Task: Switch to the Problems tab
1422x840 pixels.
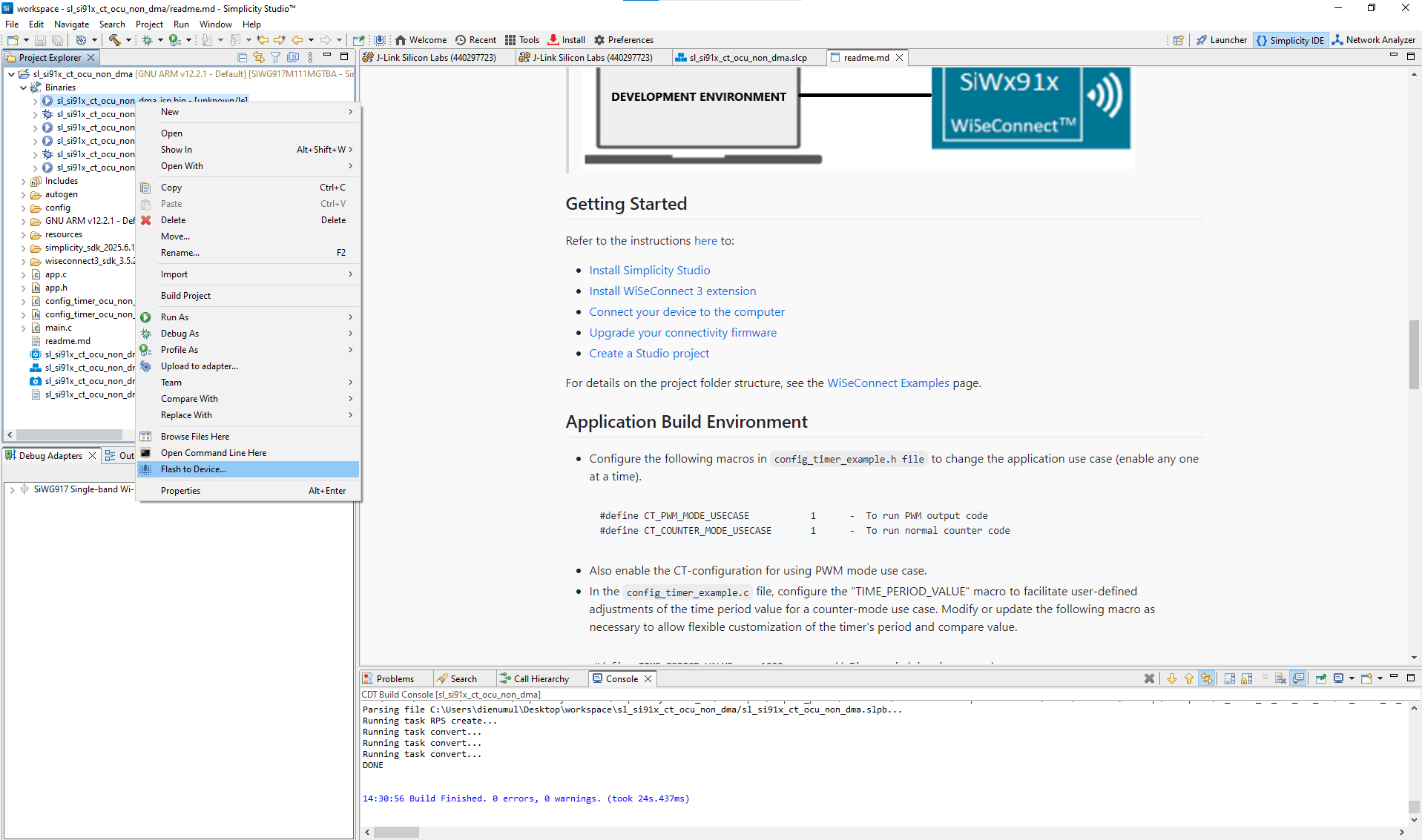Action: [x=395, y=678]
